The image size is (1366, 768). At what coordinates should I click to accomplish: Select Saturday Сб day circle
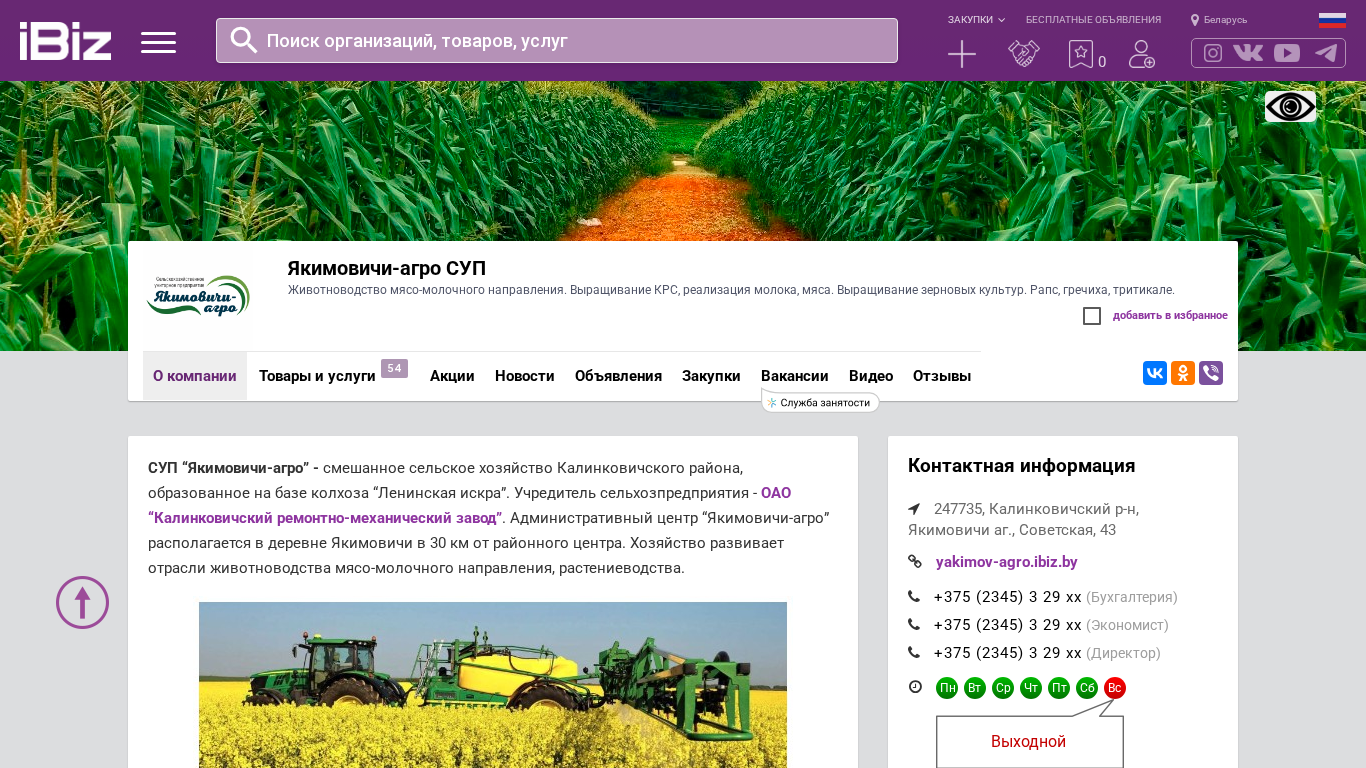coord(1087,688)
